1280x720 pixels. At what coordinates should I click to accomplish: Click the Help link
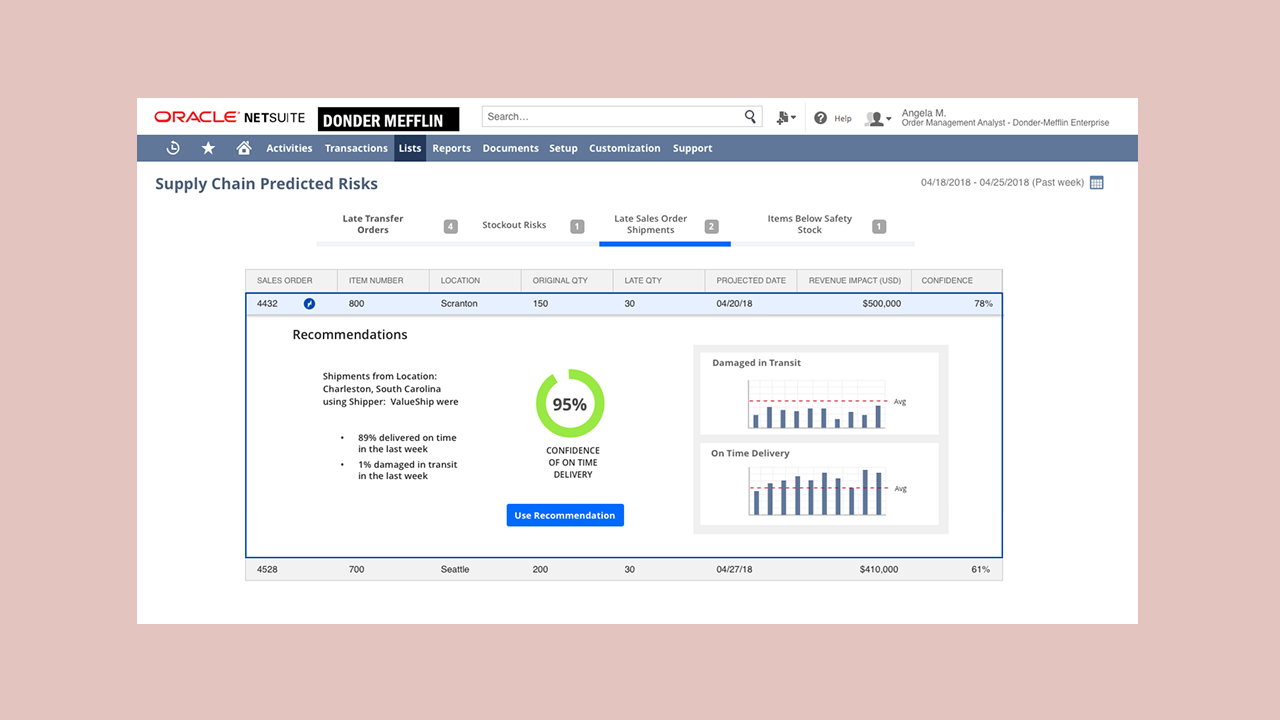(x=843, y=118)
